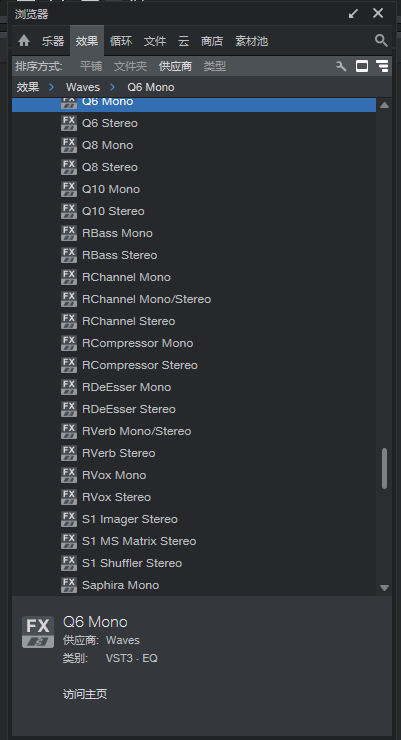Switch to the 乐器 tab
Screen dimensions: 401x740
click(53, 41)
